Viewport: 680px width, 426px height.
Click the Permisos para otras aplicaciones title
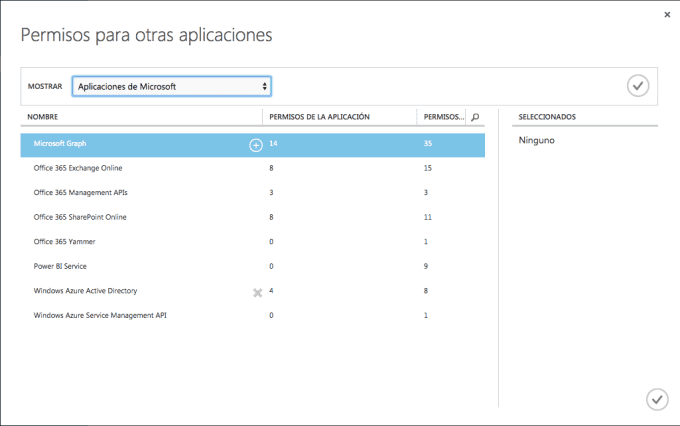147,36
